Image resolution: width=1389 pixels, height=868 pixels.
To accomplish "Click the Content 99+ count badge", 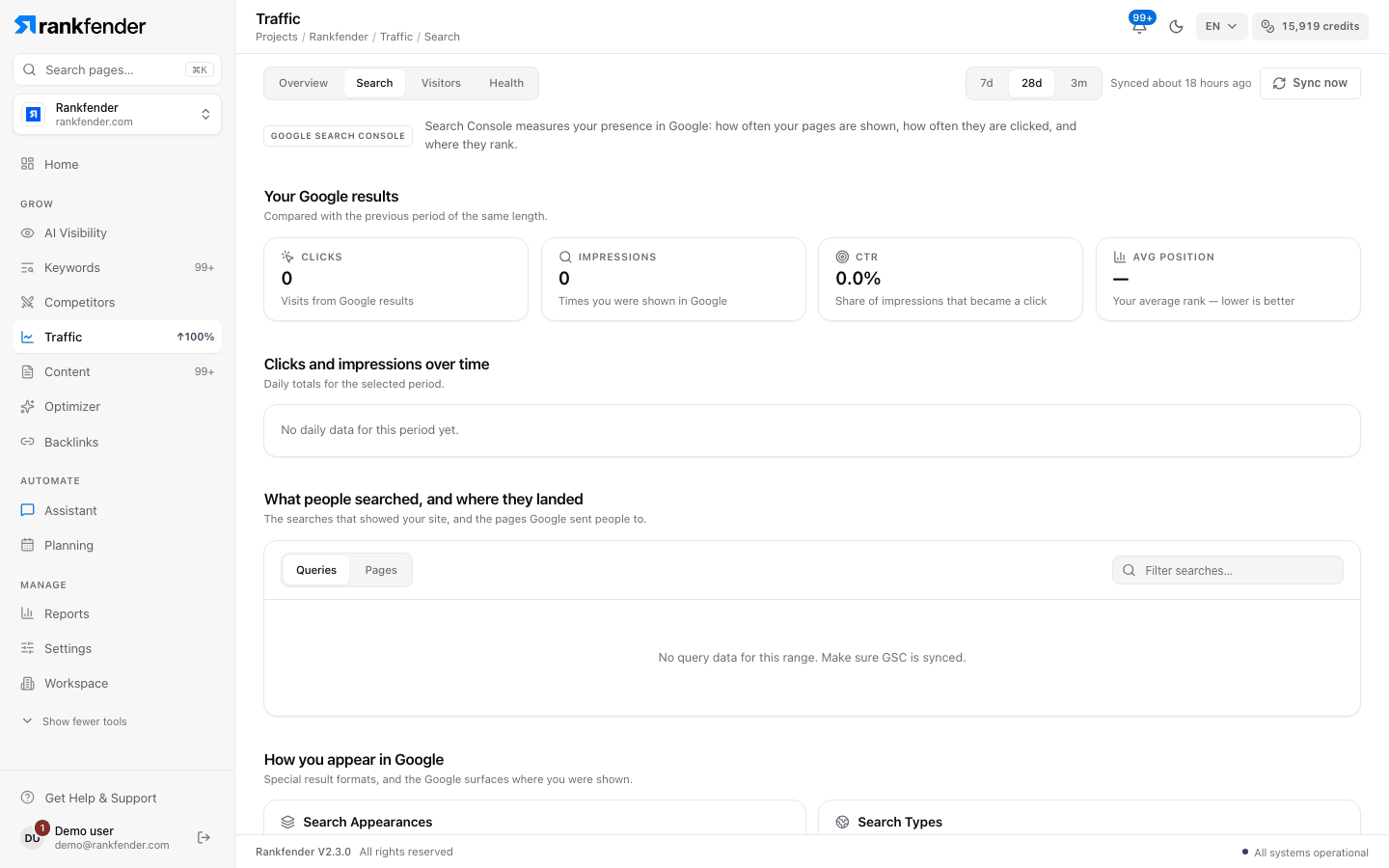I will pyautogui.click(x=204, y=371).
